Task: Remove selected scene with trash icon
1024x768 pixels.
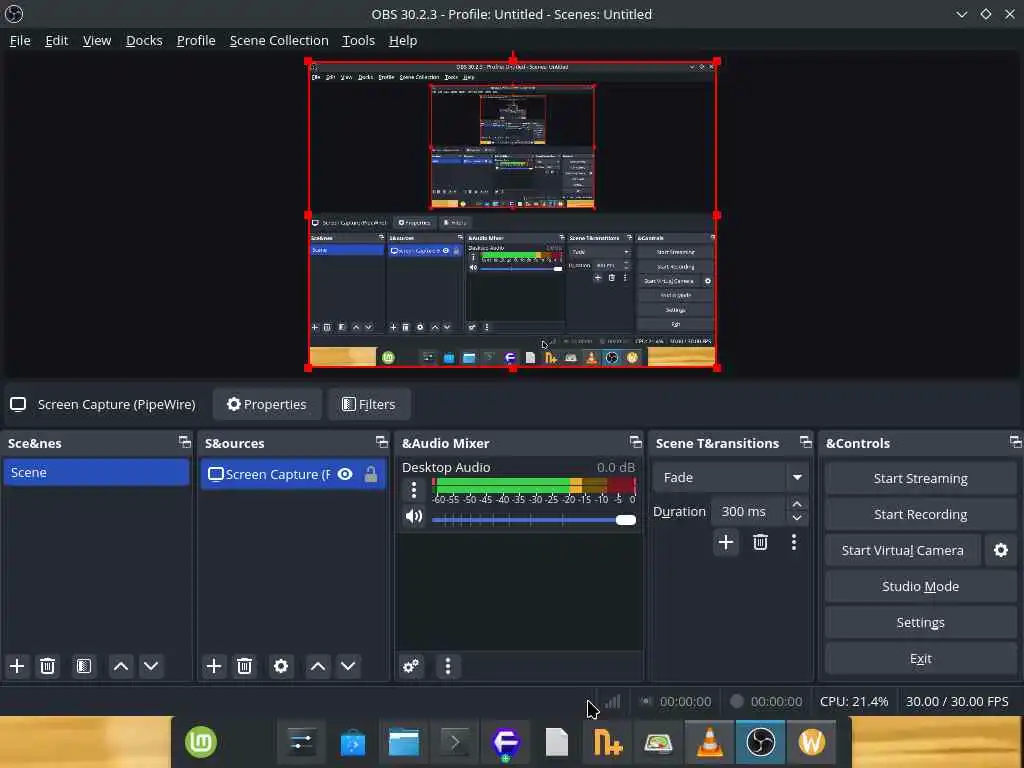Action: [47, 666]
